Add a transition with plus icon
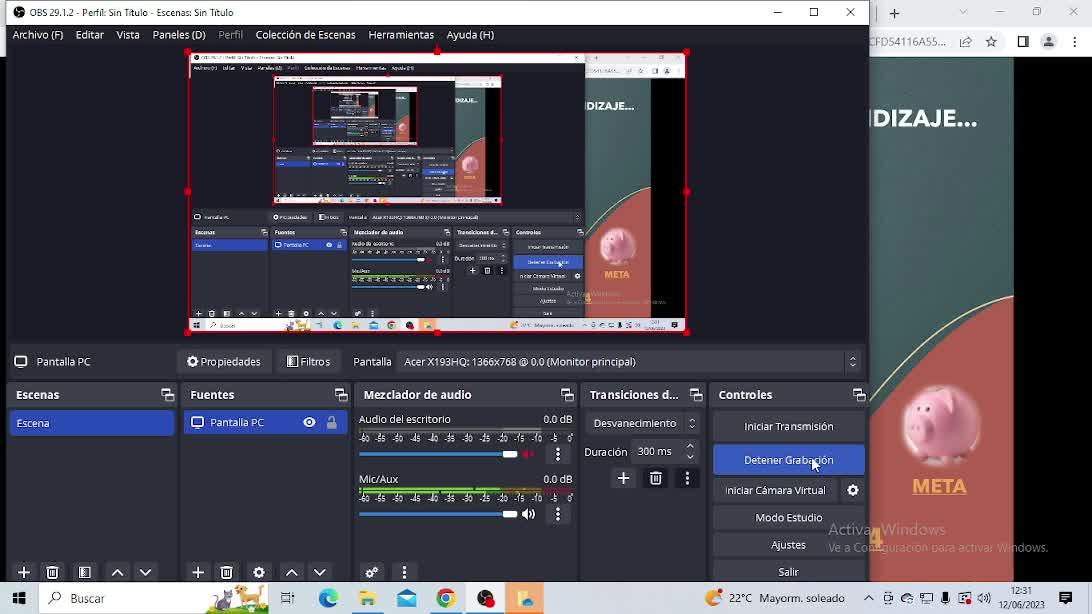 (x=623, y=478)
